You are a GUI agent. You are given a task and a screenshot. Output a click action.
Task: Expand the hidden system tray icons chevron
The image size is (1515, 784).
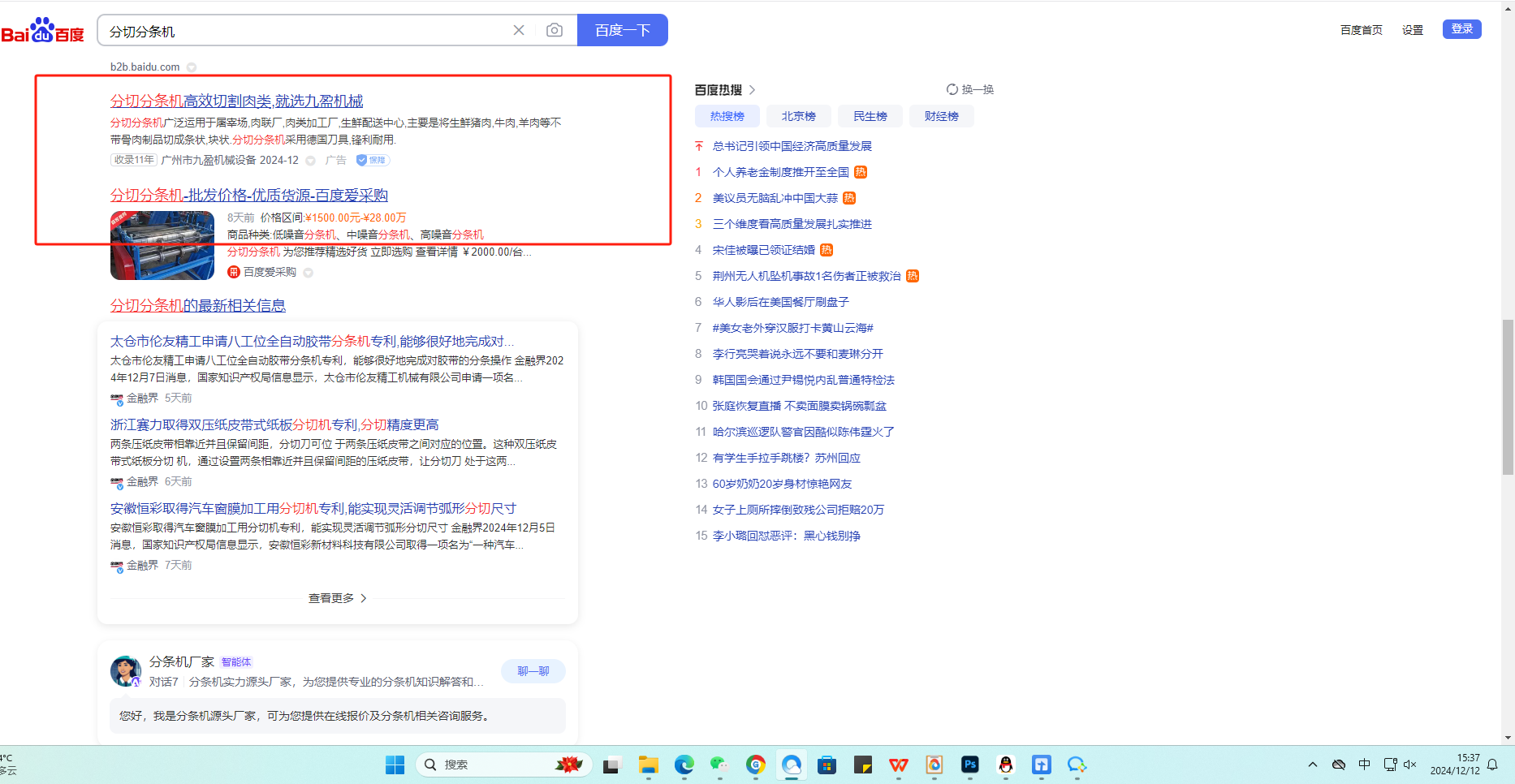1312,765
